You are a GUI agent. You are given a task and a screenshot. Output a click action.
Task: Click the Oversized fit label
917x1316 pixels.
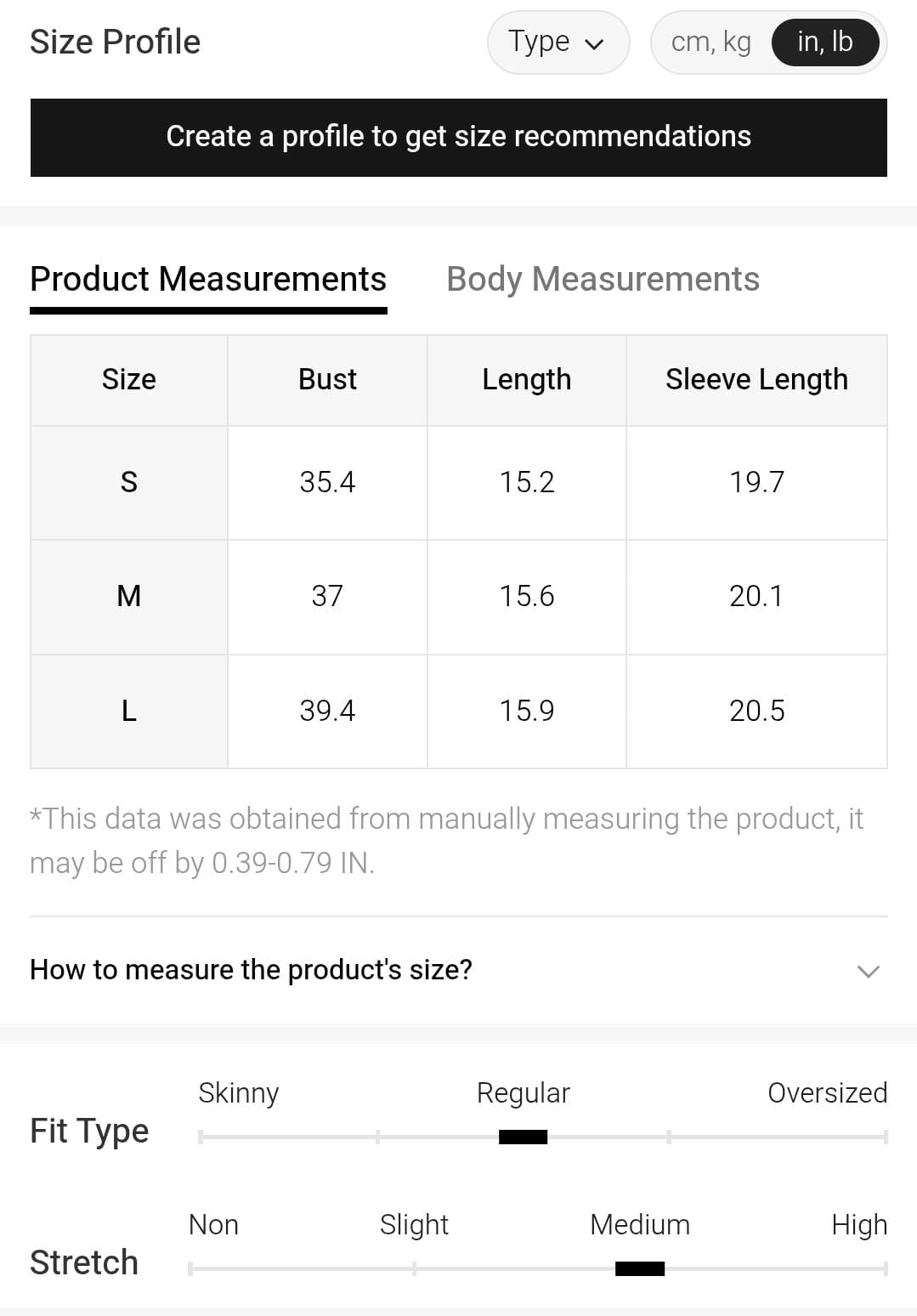(827, 1092)
